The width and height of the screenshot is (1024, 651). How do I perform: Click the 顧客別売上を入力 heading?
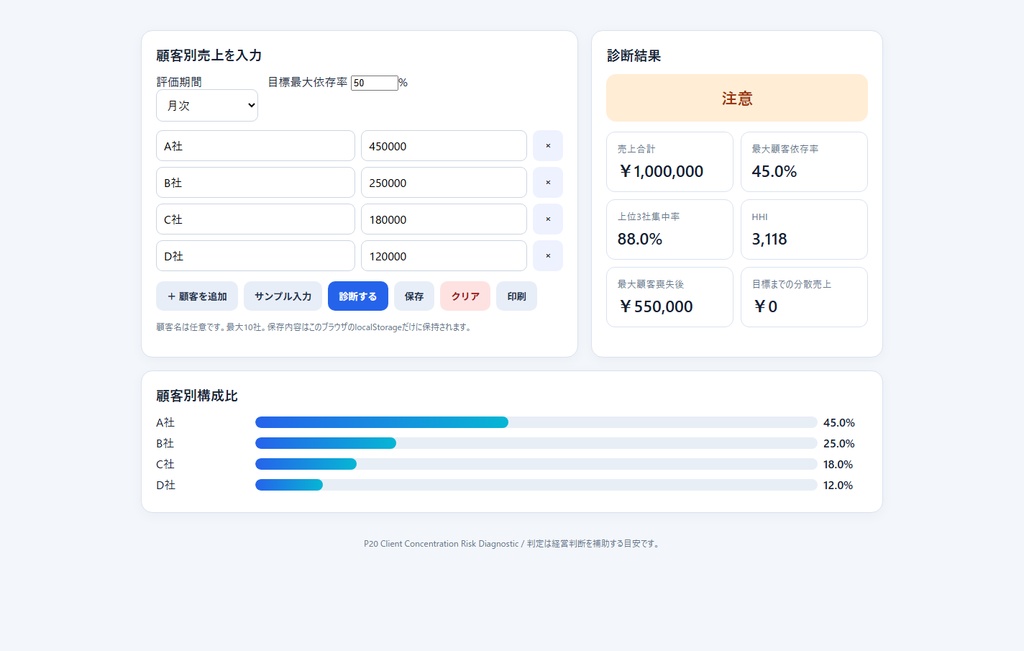[209, 56]
